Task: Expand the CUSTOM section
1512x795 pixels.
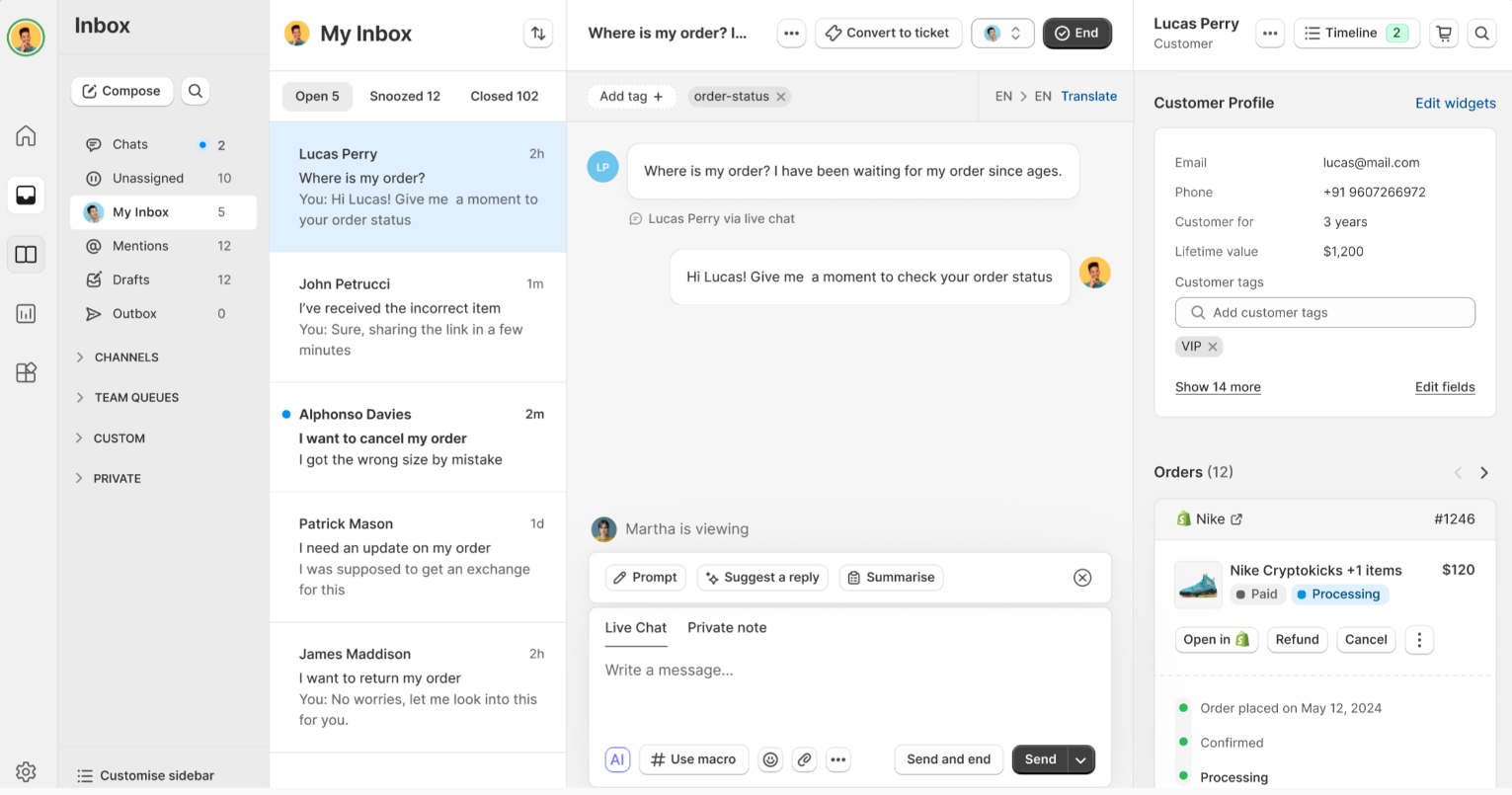Action: (111, 438)
